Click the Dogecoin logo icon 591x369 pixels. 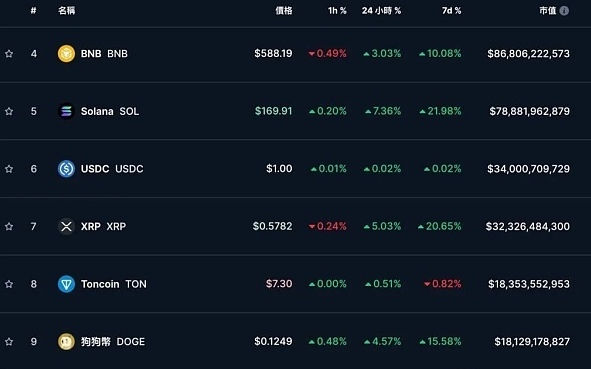[x=66, y=341]
